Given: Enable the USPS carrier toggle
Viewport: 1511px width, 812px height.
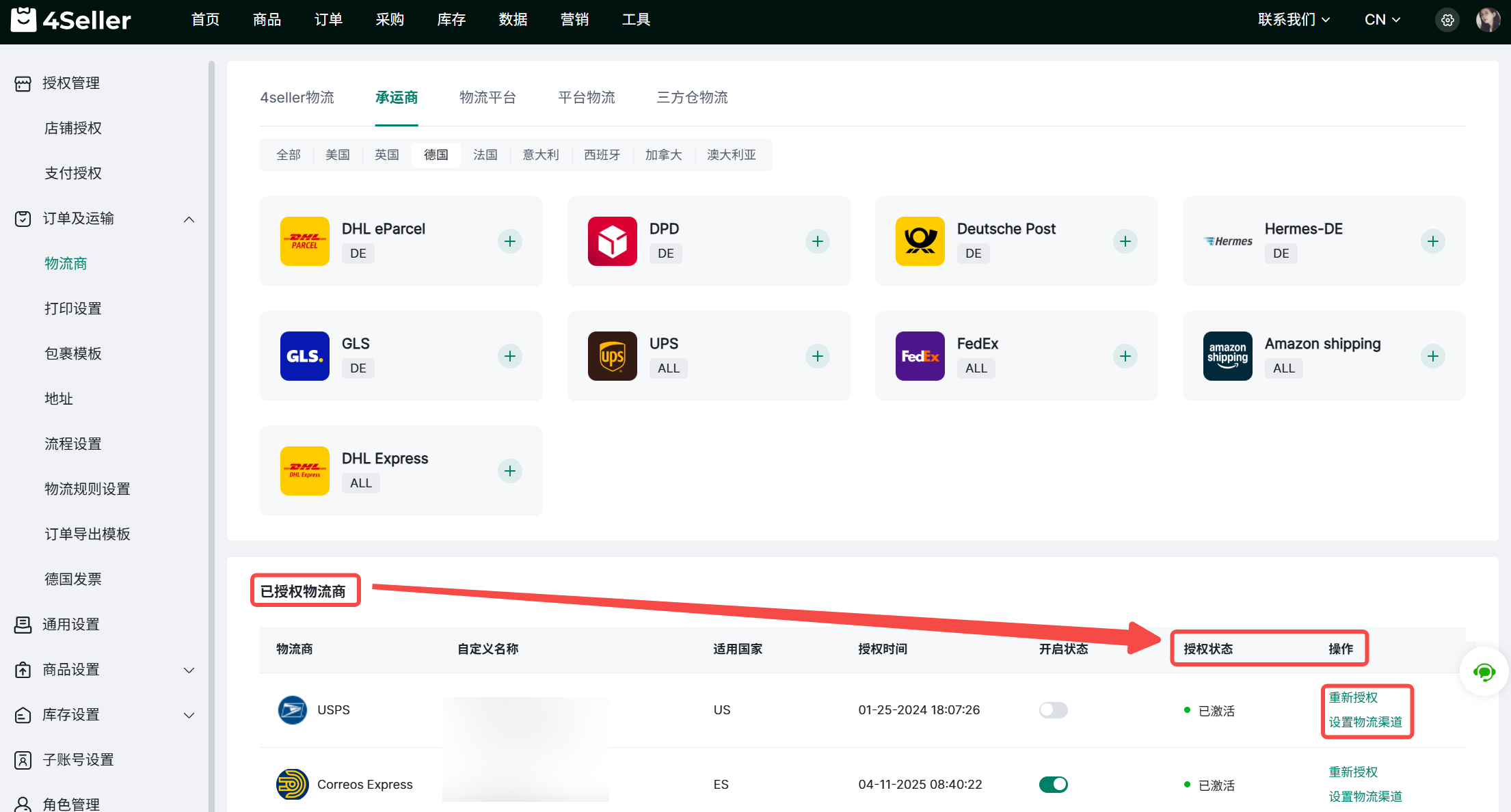Looking at the screenshot, I should tap(1053, 710).
